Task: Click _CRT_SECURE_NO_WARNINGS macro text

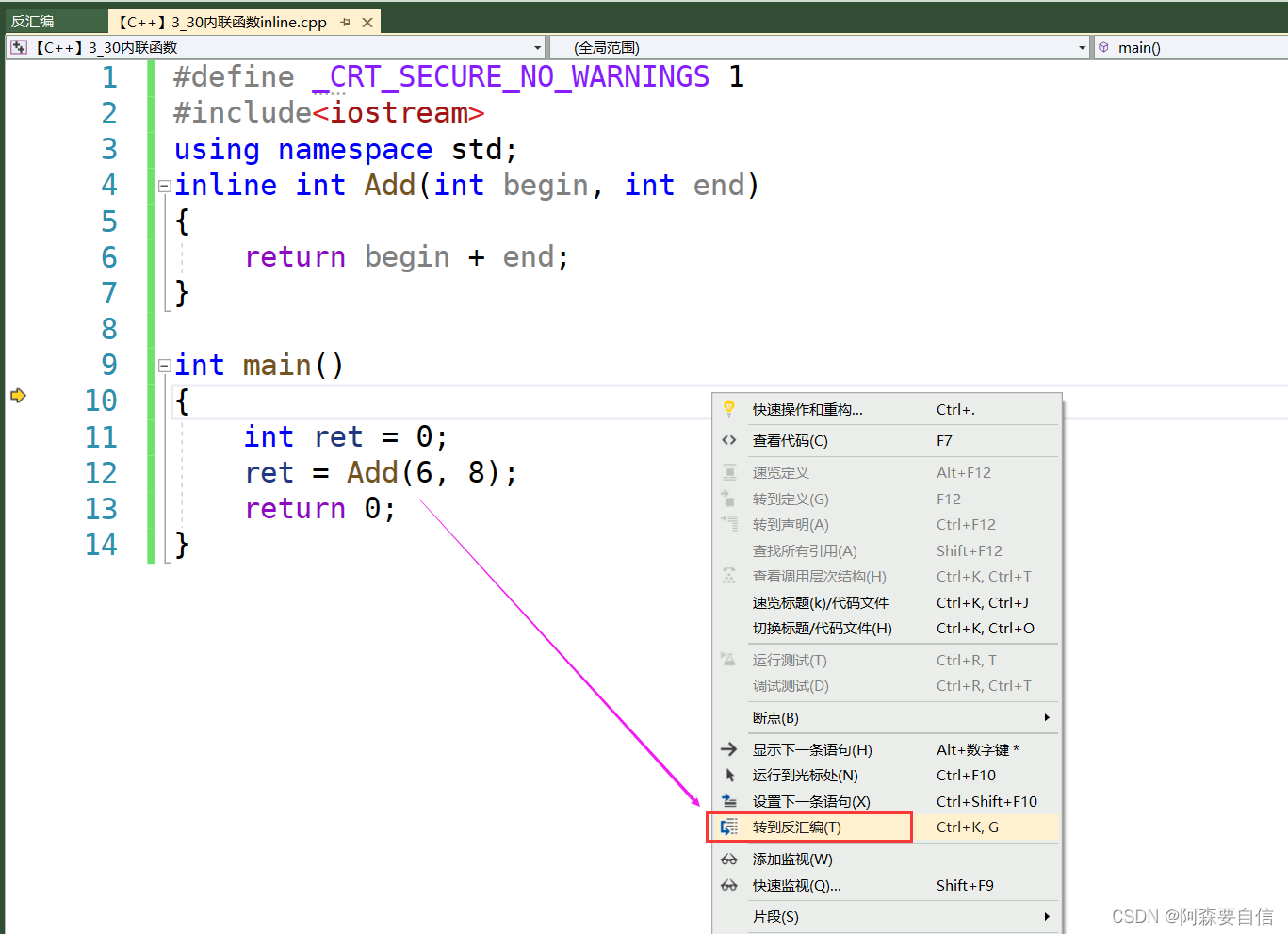Action: pyautogui.click(x=511, y=77)
